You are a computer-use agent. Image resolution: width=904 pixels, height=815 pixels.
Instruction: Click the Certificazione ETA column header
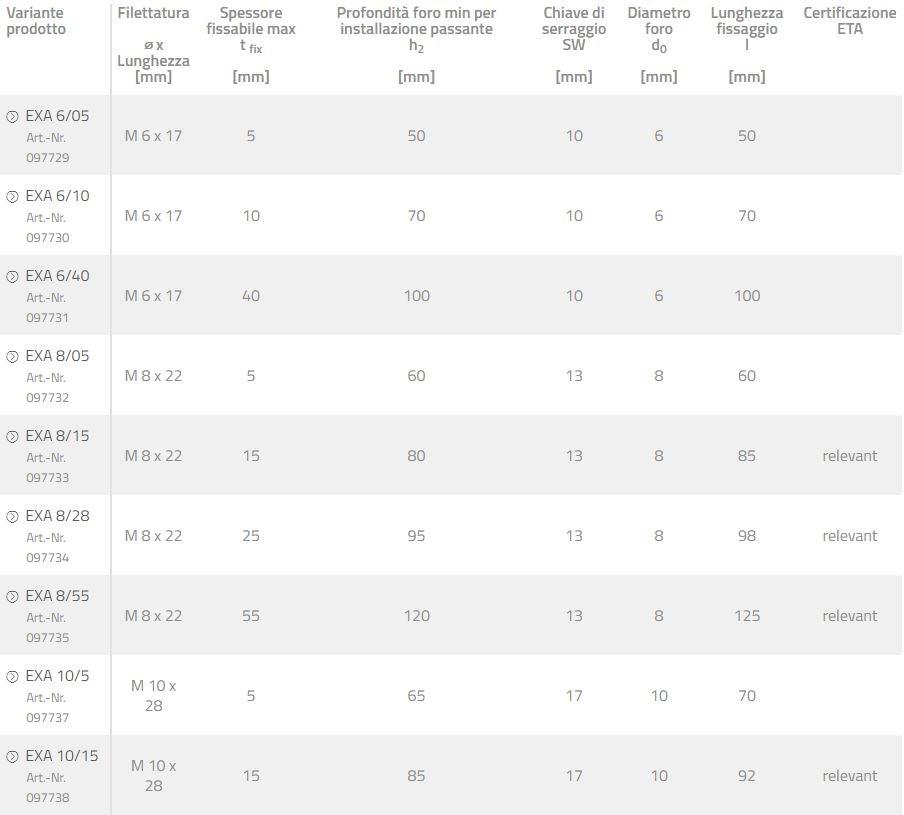pos(849,21)
